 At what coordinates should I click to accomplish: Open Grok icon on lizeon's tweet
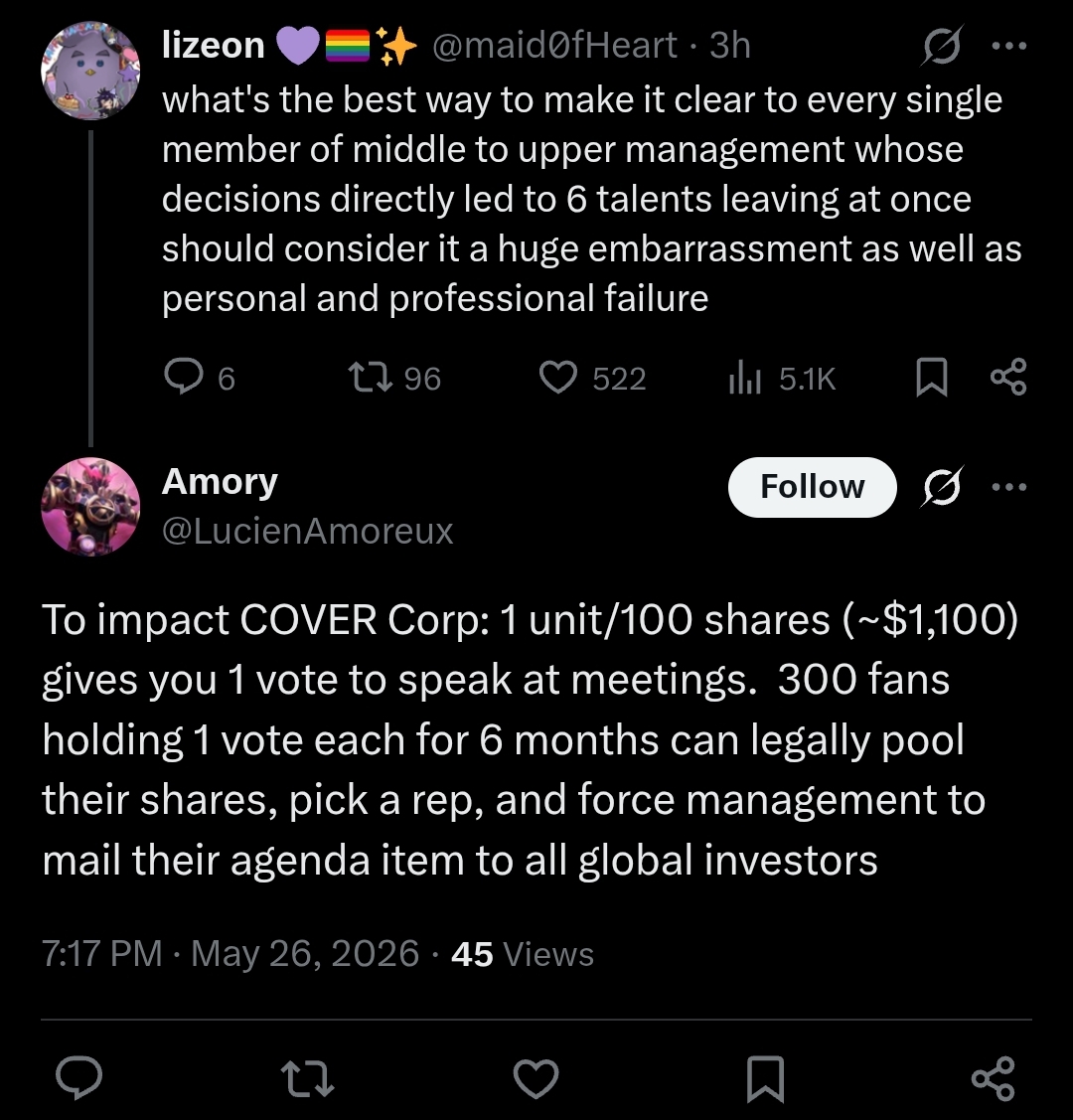pyautogui.click(x=943, y=46)
